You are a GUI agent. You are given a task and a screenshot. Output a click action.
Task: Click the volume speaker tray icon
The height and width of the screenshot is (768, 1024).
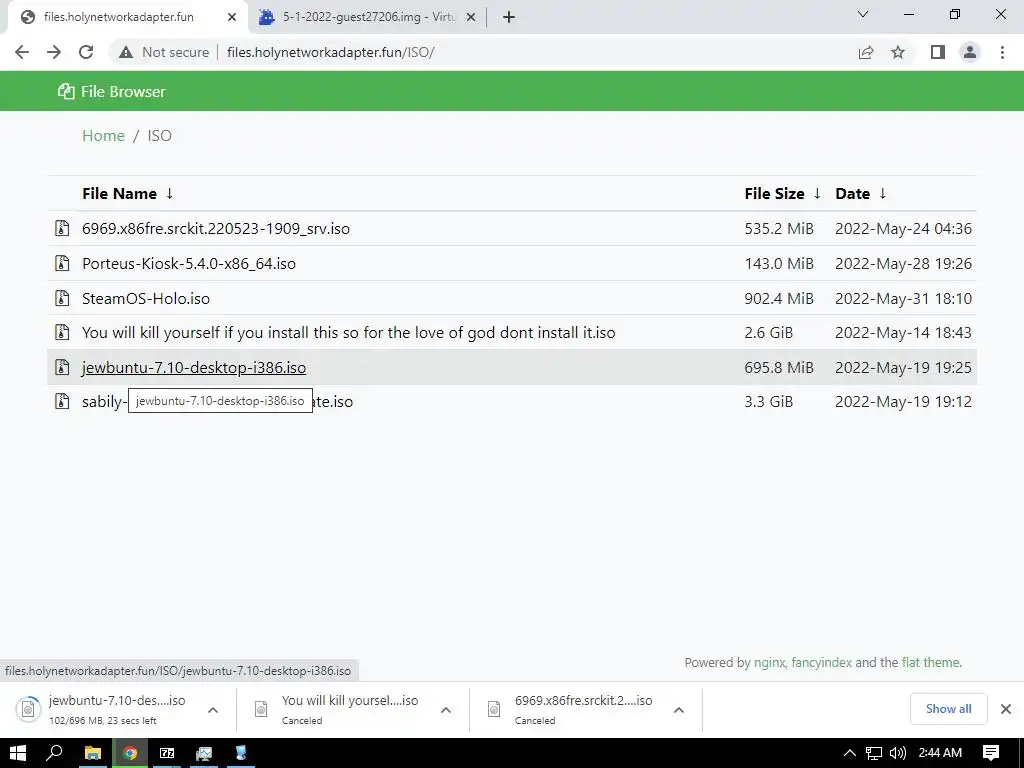[x=898, y=753]
